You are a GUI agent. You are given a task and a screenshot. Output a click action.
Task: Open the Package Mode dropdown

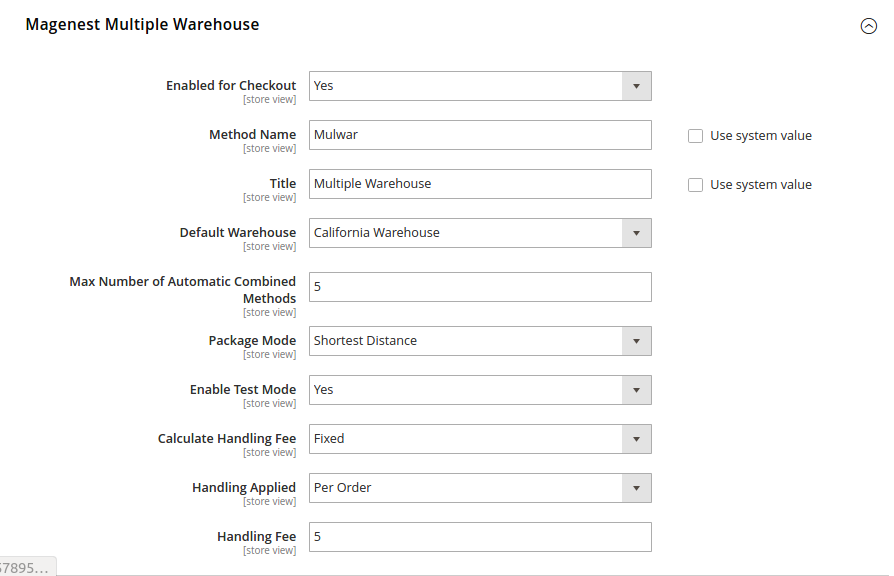click(480, 341)
